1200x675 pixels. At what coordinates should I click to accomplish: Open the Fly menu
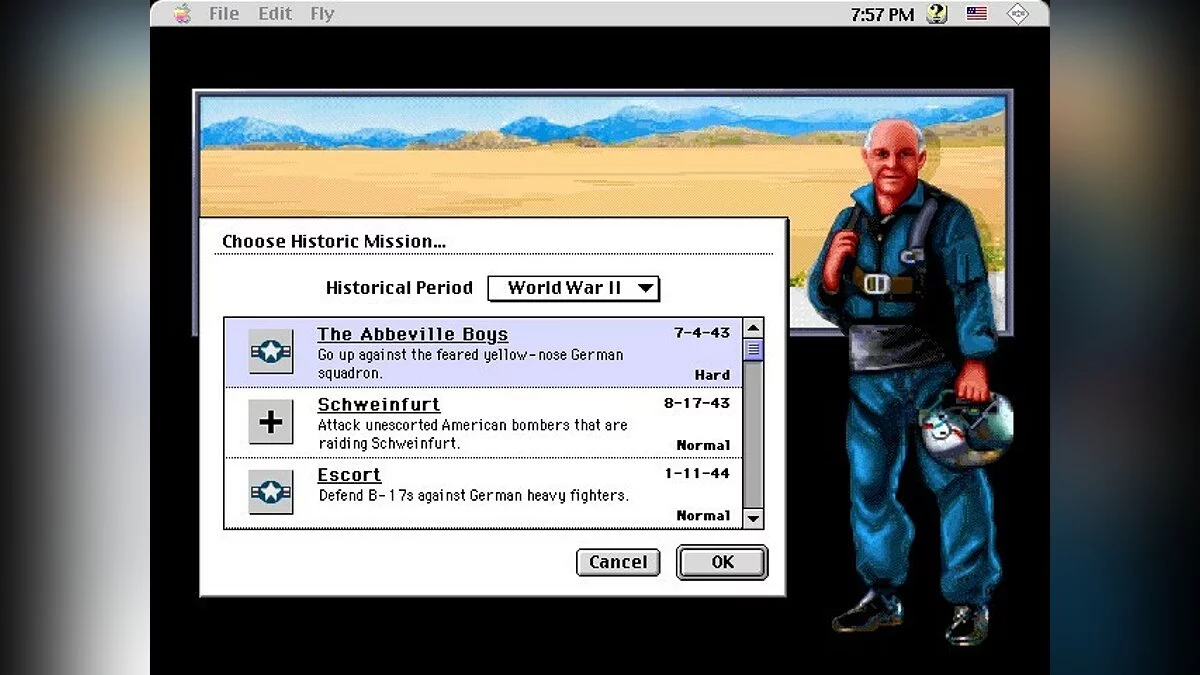322,14
